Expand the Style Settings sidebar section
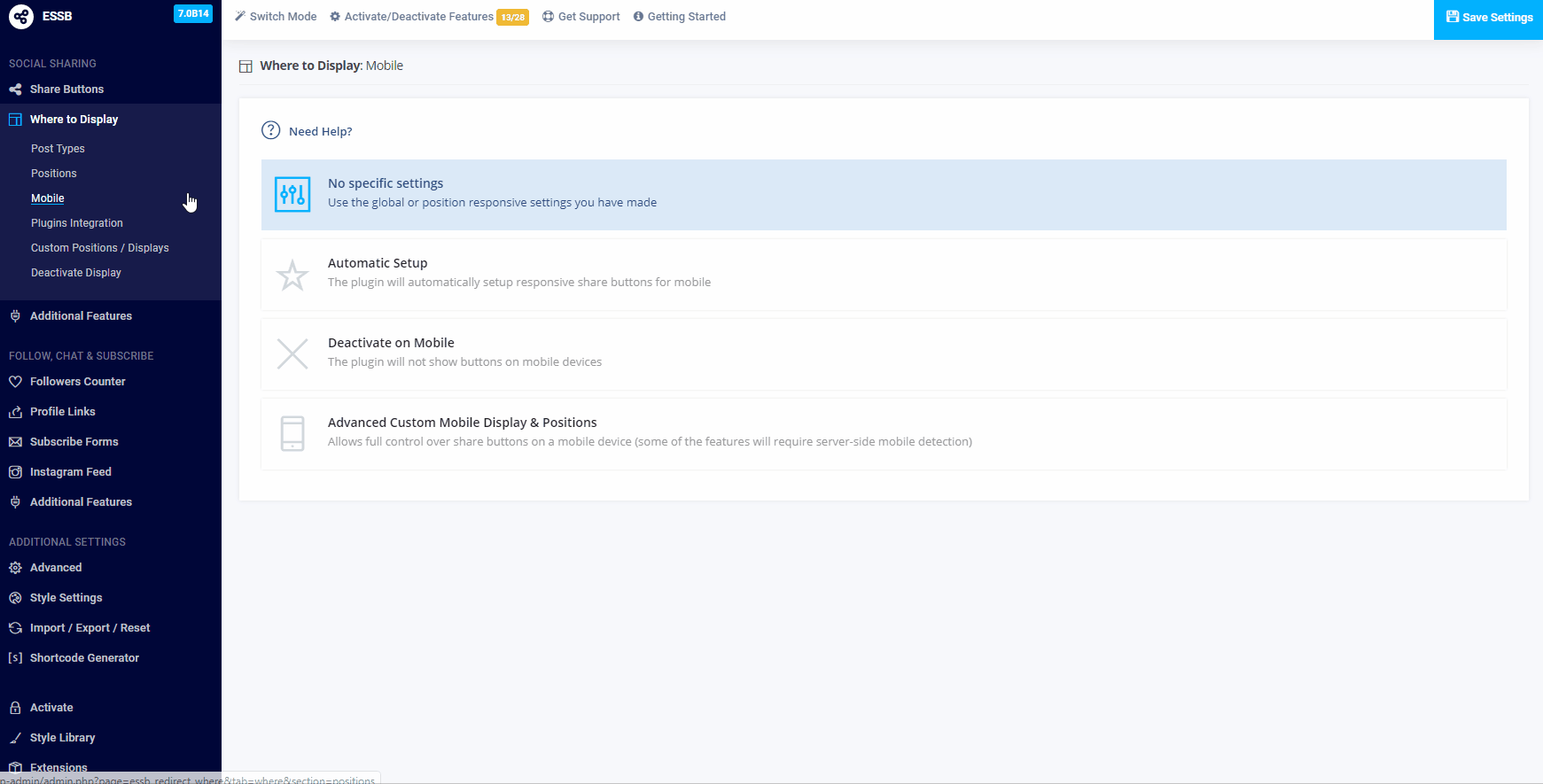Image resolution: width=1543 pixels, height=784 pixels. click(66, 598)
